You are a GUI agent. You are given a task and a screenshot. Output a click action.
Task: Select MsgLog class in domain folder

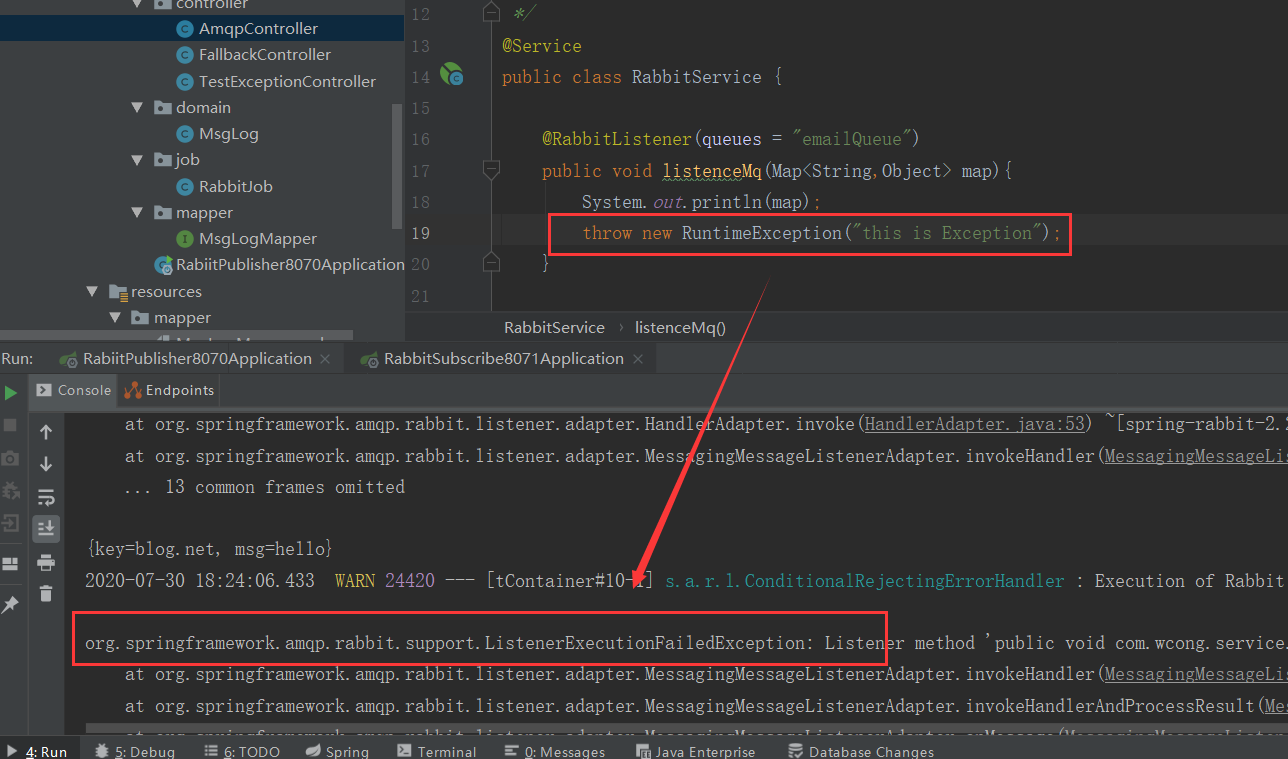[x=228, y=134]
